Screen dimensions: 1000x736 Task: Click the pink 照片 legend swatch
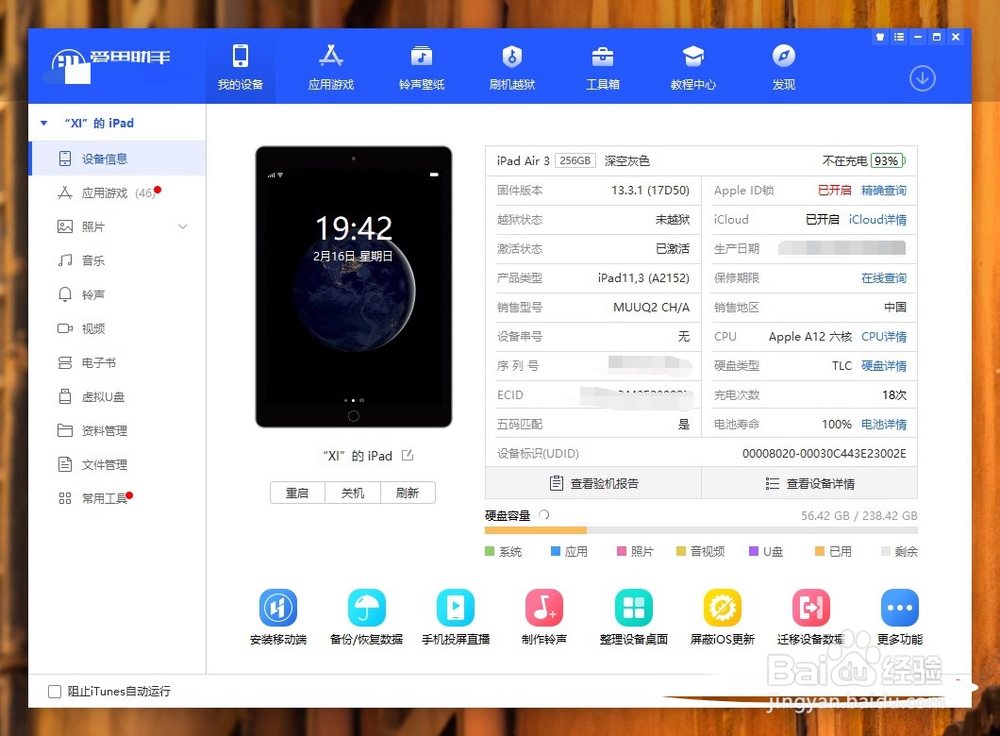pyautogui.click(x=622, y=551)
